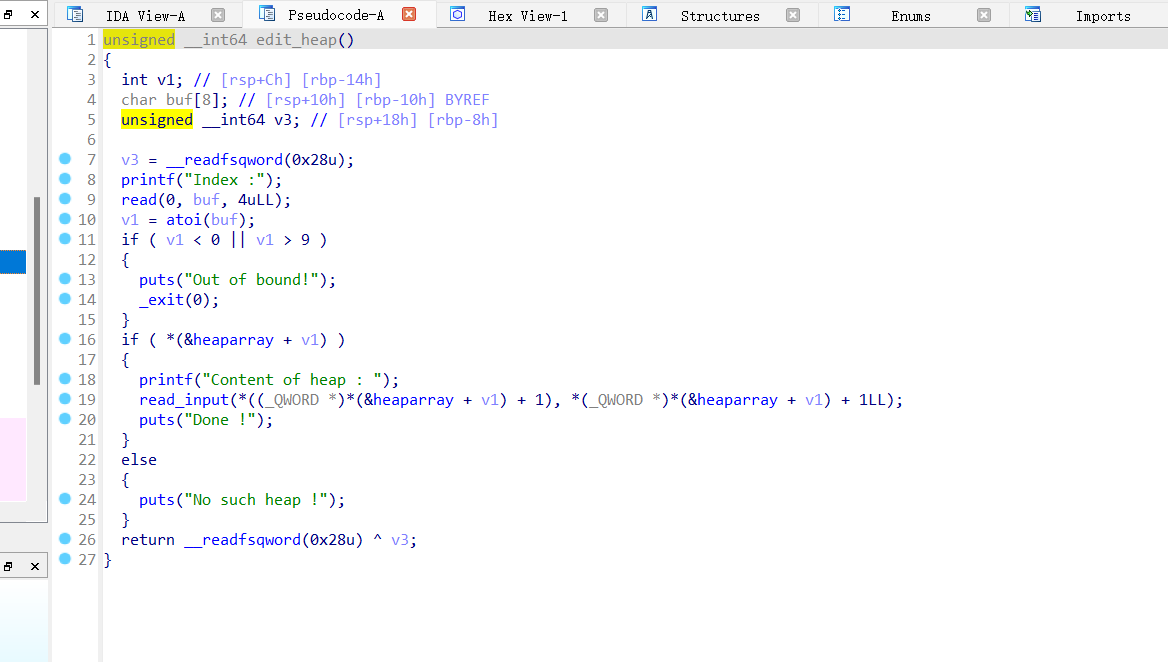Toggle breakpoint dot on line 9
Screen dimensions: 1168x662
[x=65, y=199]
